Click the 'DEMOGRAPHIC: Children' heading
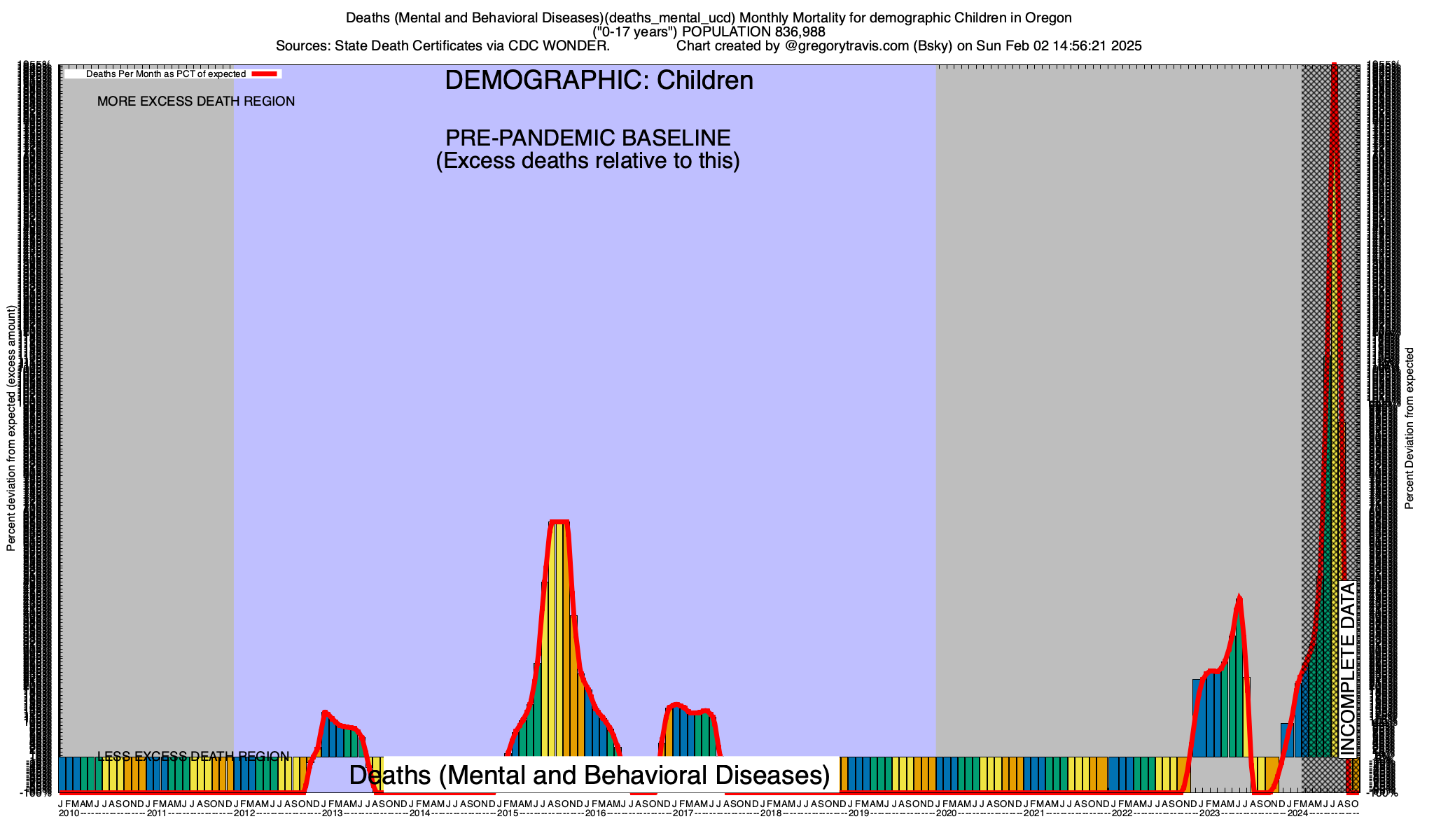Screen dimensions: 1434x840 pos(599,80)
